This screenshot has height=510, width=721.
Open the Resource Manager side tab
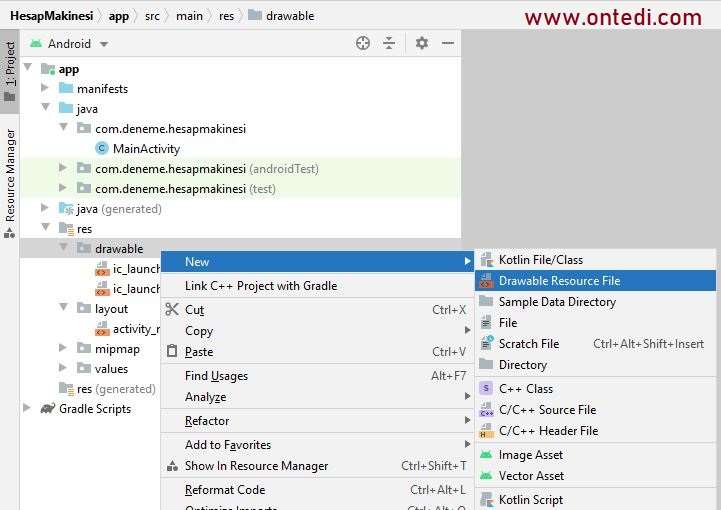click(x=10, y=175)
